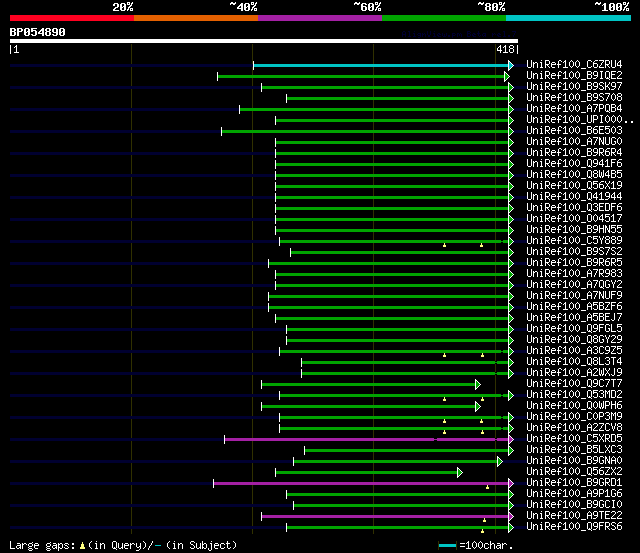Click the BP054890 query name
Screen dimensions: 640x553
click(x=38, y=32)
